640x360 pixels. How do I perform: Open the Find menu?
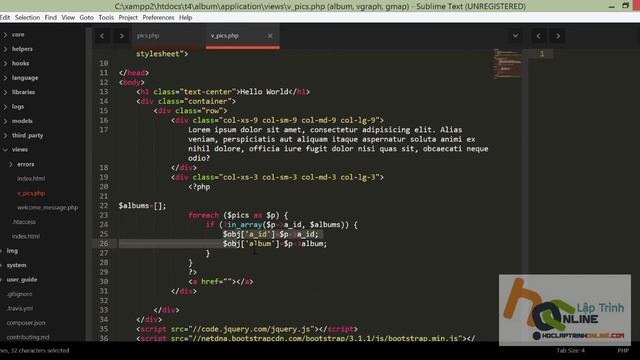click(51, 18)
